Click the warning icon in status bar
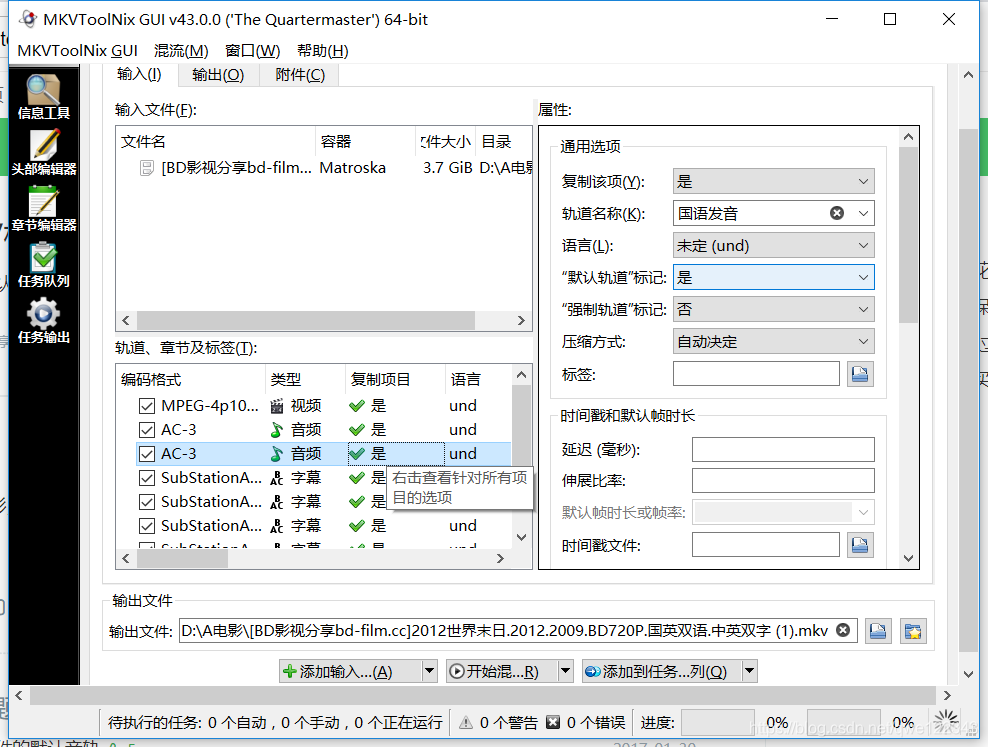This screenshot has height=747, width=988. point(466,722)
